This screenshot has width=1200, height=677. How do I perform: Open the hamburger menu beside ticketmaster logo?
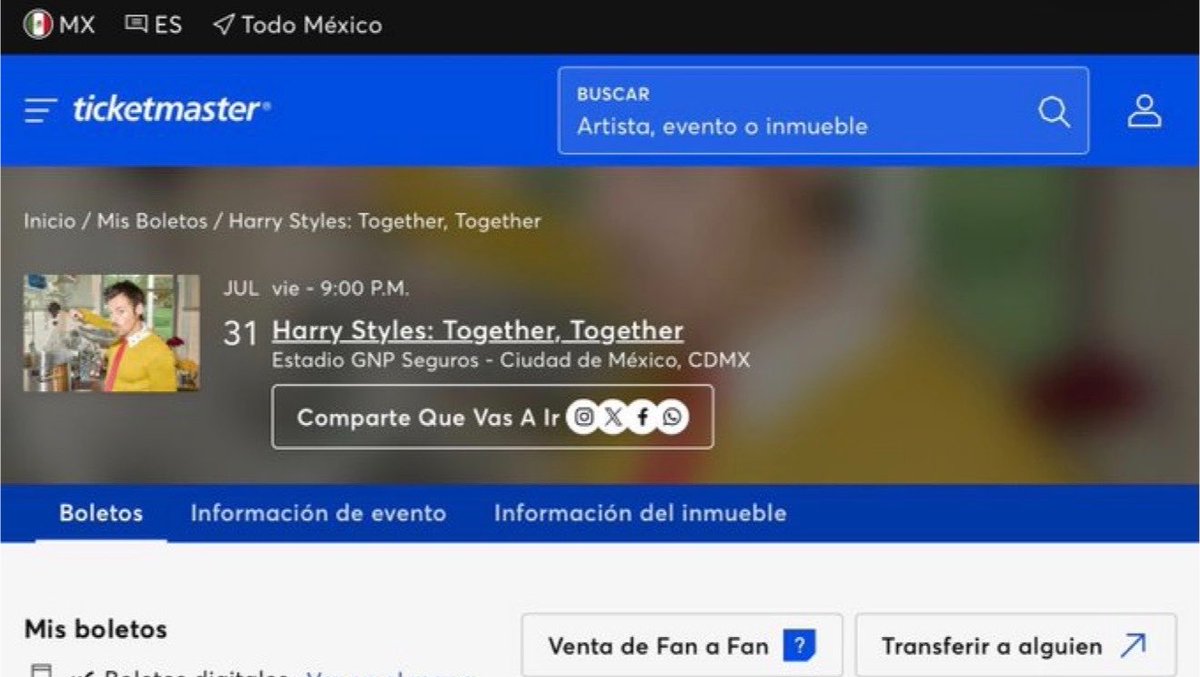[x=41, y=110]
